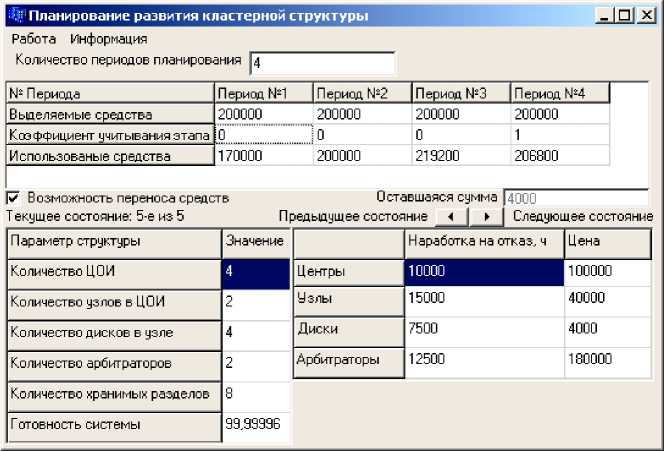Select the Готовность системы label
Image resolution: width=664 pixels, height=451 pixels.
coord(114,427)
